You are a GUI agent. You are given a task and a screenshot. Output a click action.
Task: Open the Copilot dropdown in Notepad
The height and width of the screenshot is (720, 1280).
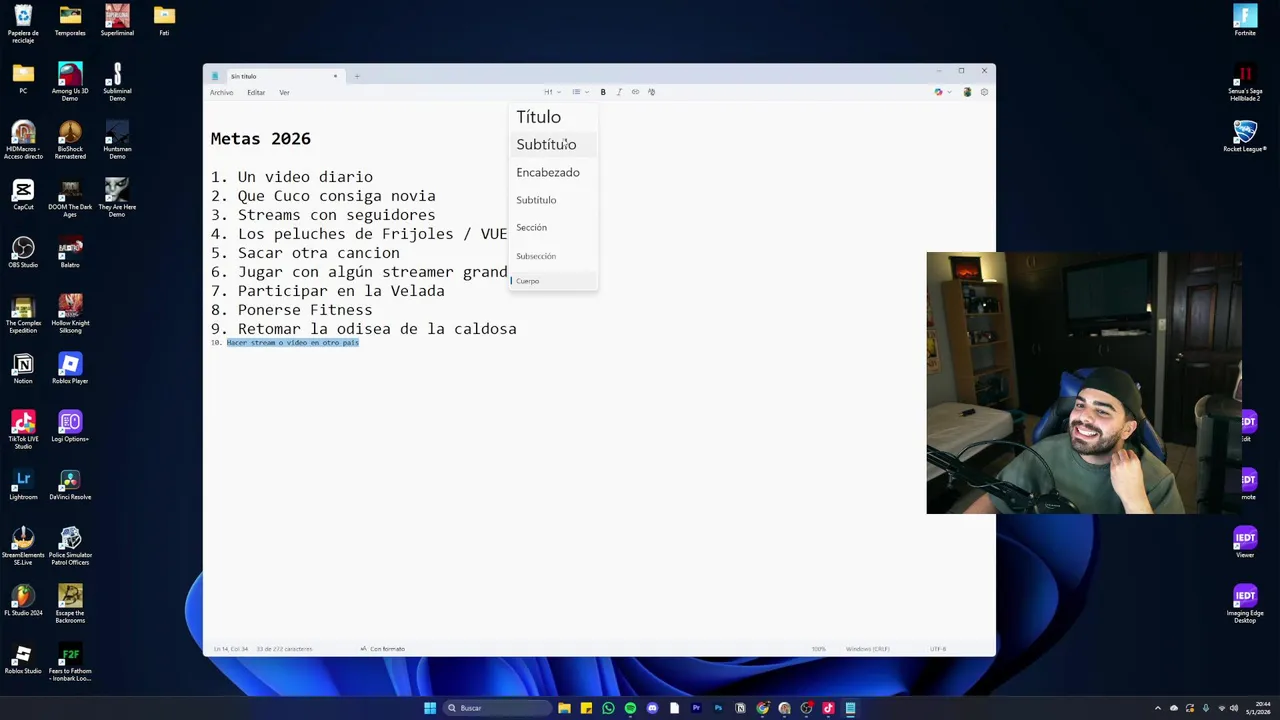click(x=942, y=92)
